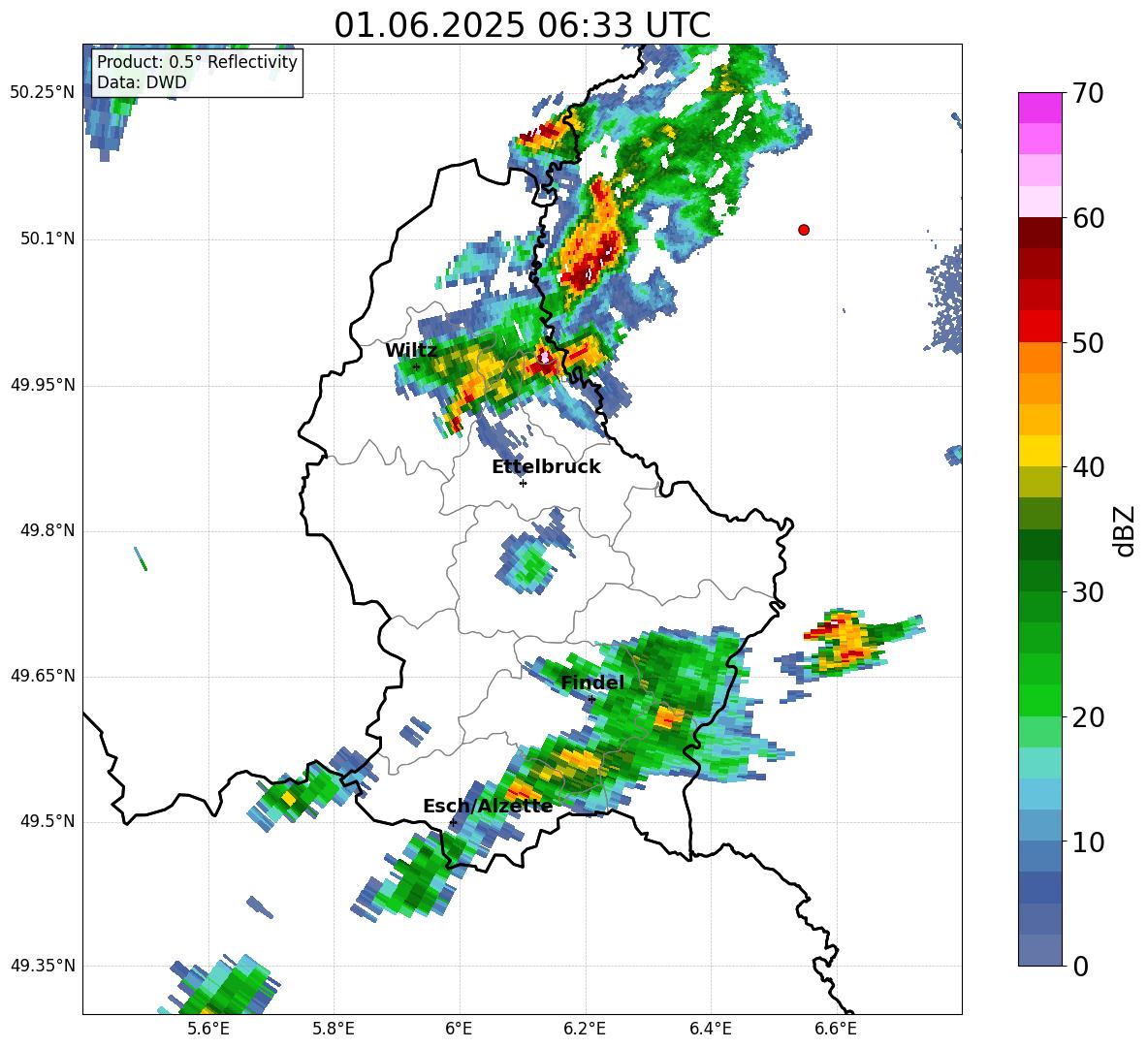1148x1048 pixels.
Task: Pick the yellow colorbar segment above 40
Action: coord(1039,451)
